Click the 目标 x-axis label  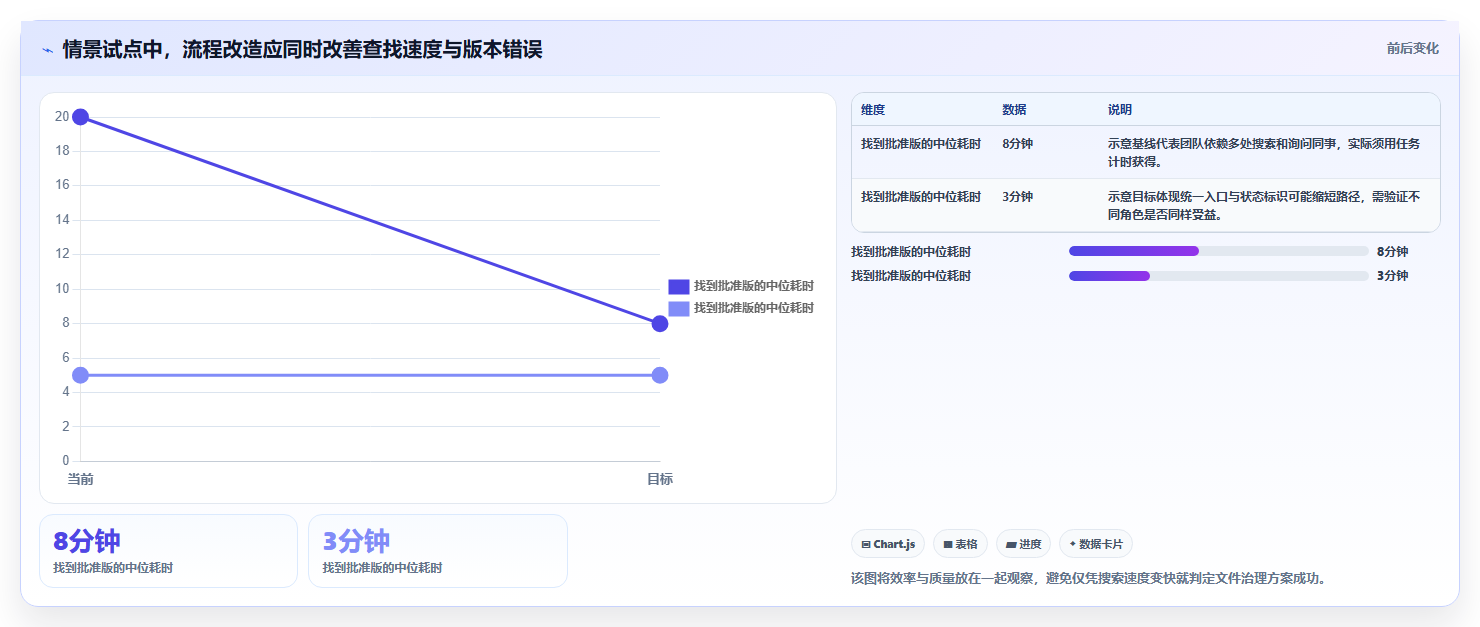(x=660, y=479)
